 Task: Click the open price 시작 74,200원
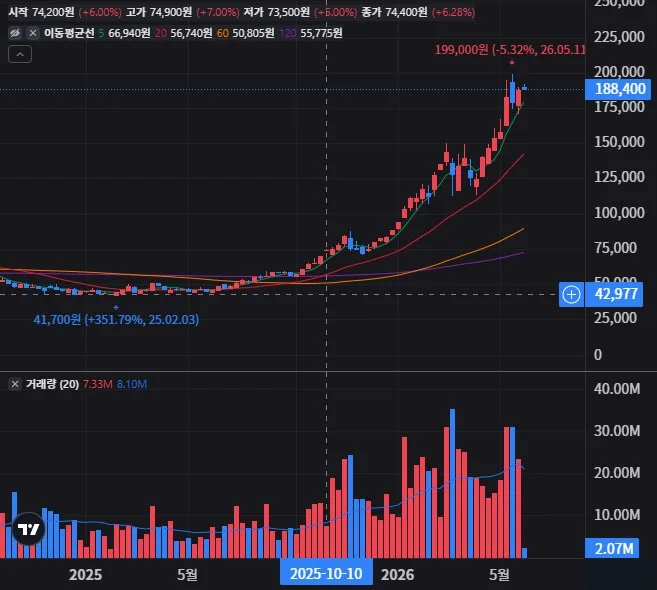[41, 12]
